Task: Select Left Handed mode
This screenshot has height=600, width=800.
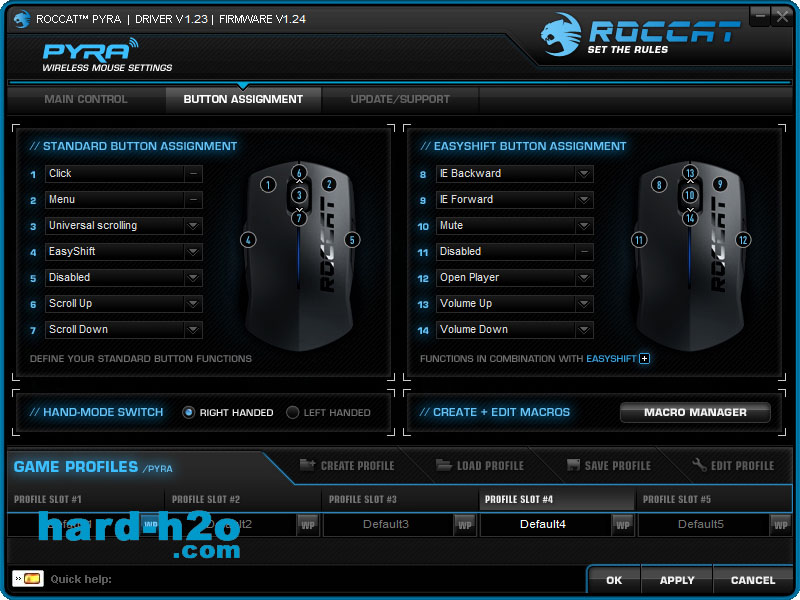Action: [292, 412]
